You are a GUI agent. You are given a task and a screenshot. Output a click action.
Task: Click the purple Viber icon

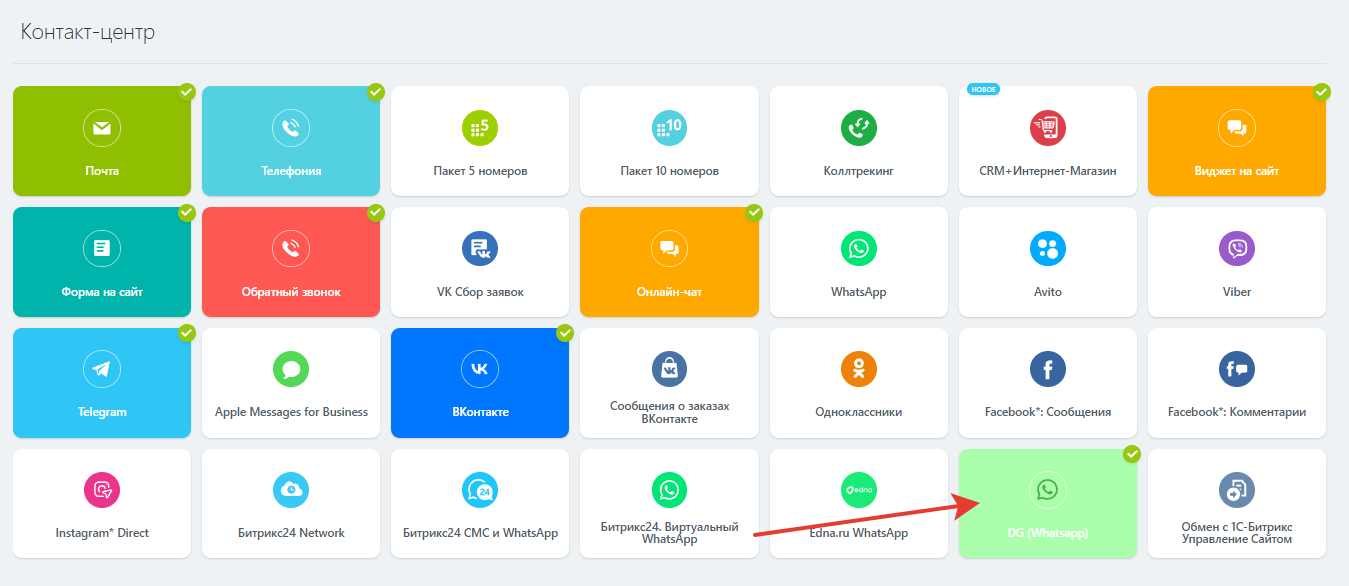[x=1236, y=249]
